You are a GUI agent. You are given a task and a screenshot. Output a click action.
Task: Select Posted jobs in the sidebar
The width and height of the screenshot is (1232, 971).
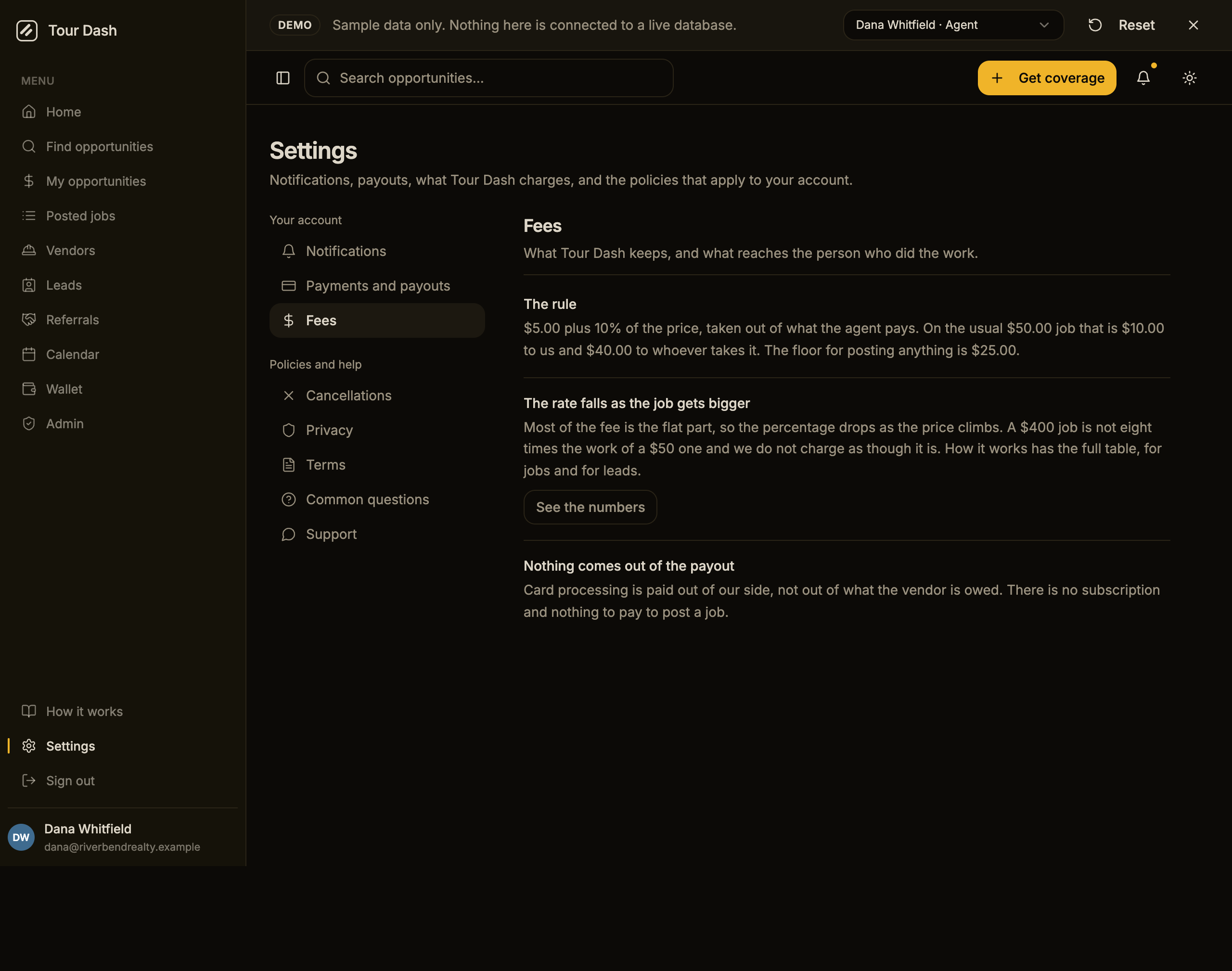[122, 216]
